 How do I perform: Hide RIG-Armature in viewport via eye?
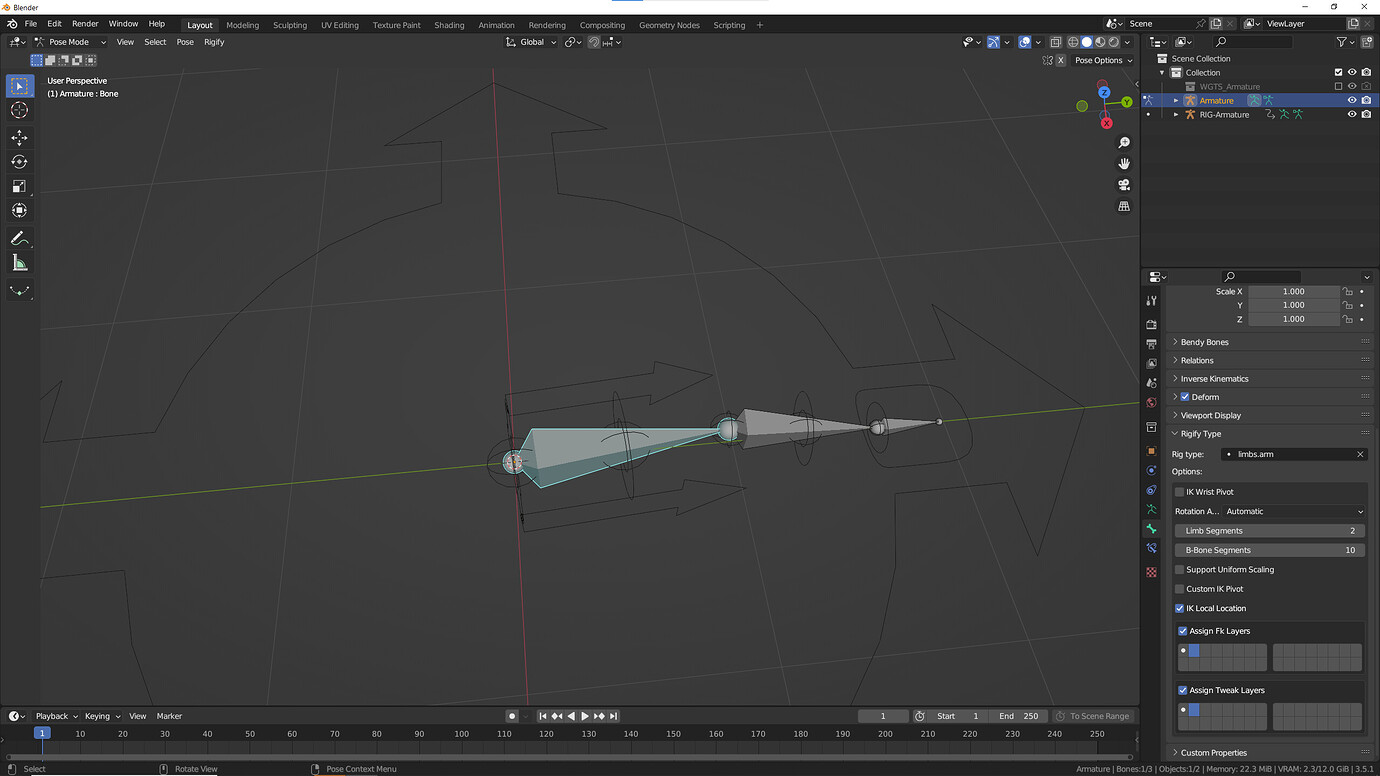click(x=1352, y=114)
